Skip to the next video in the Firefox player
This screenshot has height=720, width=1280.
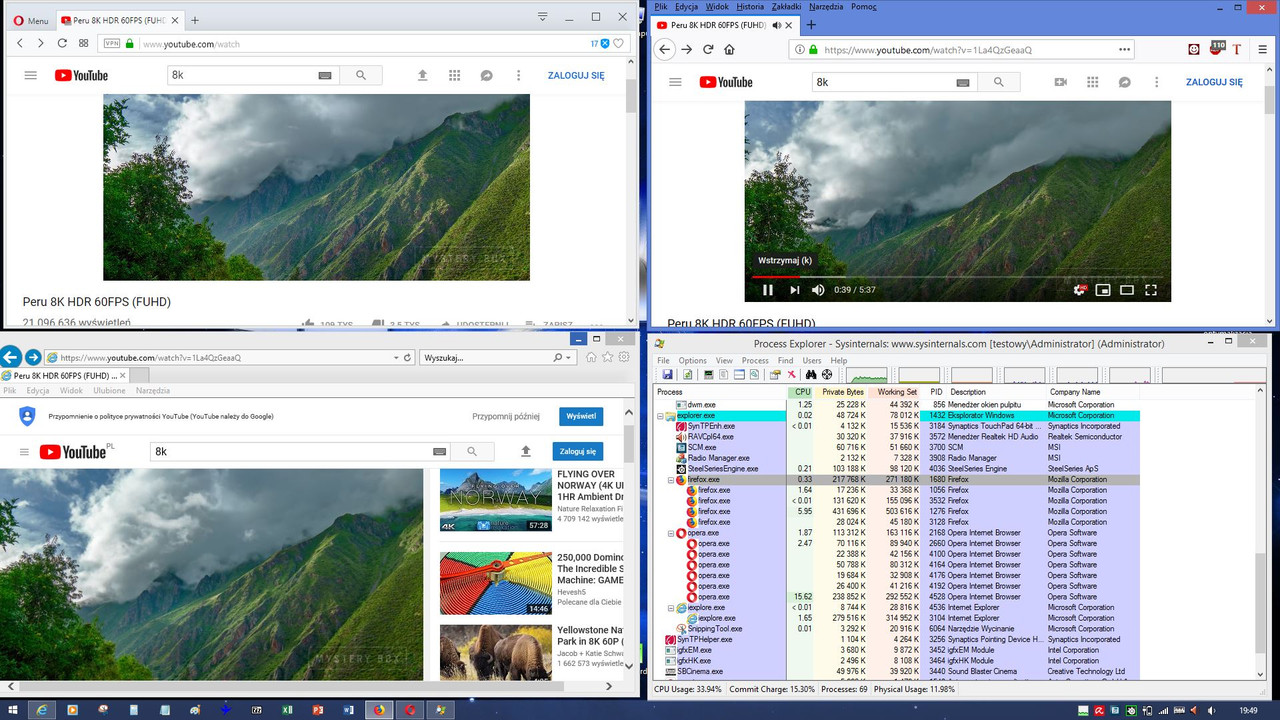point(795,290)
